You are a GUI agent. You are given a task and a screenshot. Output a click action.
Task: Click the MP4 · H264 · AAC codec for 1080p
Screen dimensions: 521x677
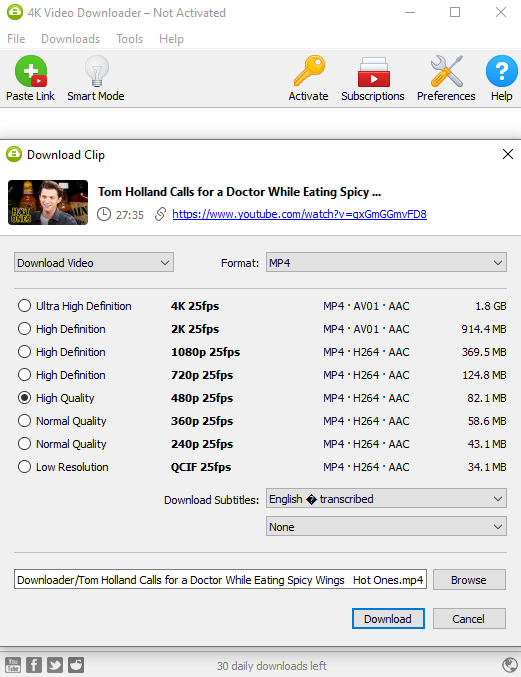click(x=366, y=352)
